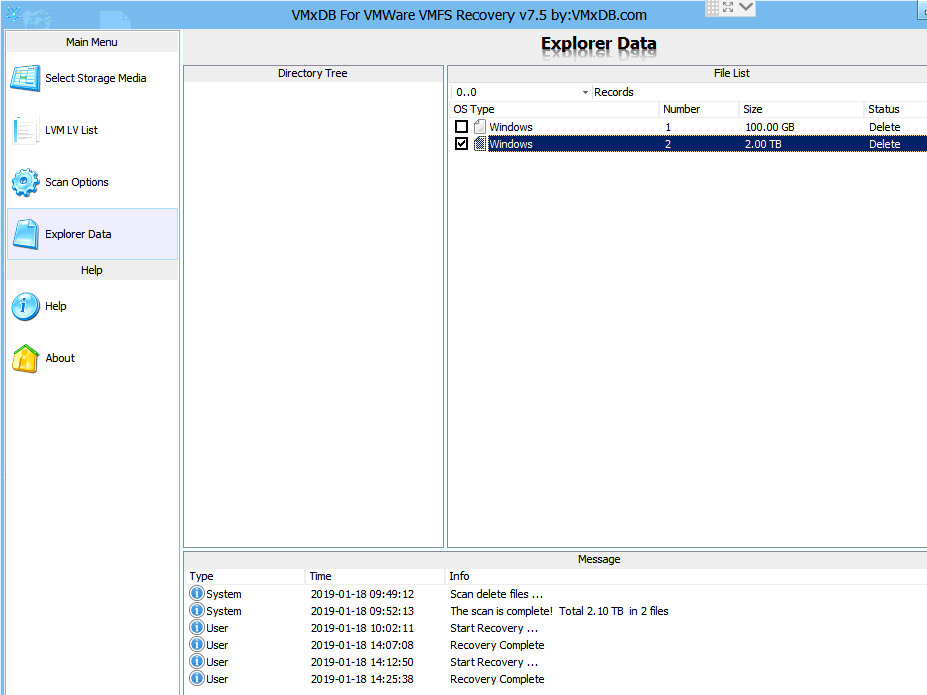Click the Type column header in Message
Image resolution: width=927 pixels, height=695 pixels.
tap(245, 576)
